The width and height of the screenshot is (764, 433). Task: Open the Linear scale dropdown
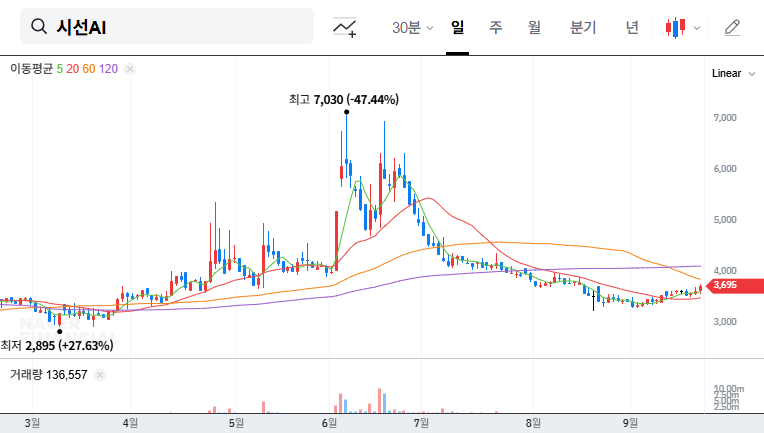[733, 74]
